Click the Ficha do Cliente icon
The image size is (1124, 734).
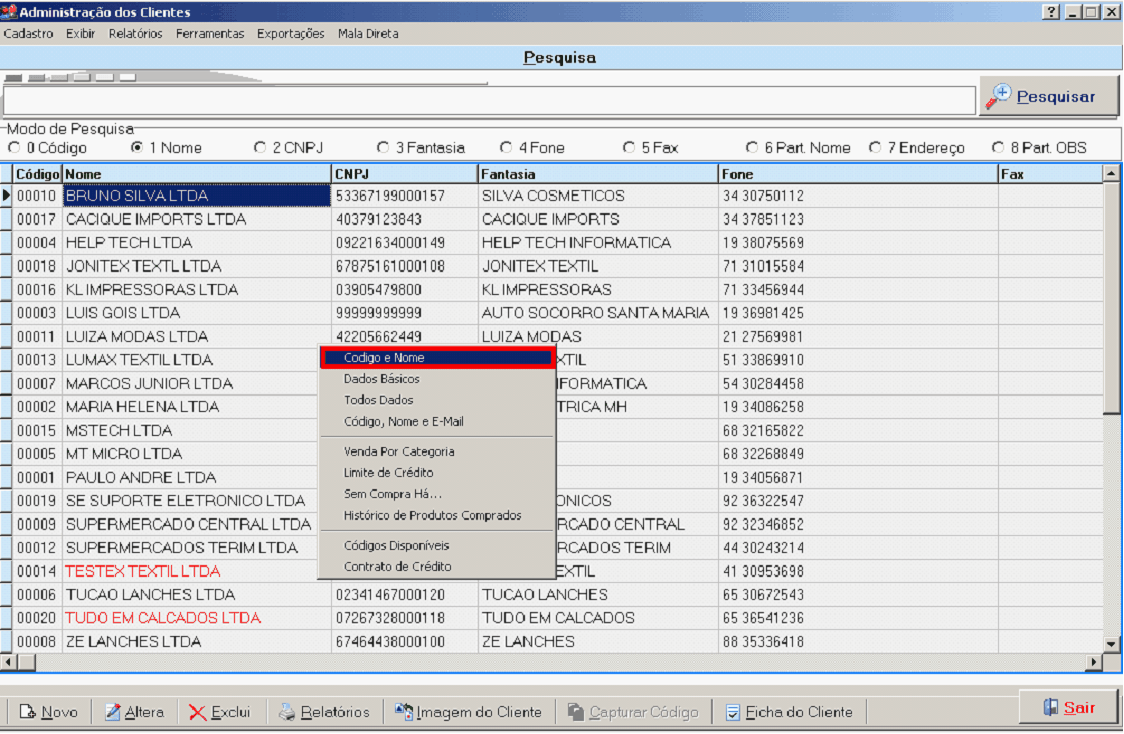pyautogui.click(x=733, y=712)
